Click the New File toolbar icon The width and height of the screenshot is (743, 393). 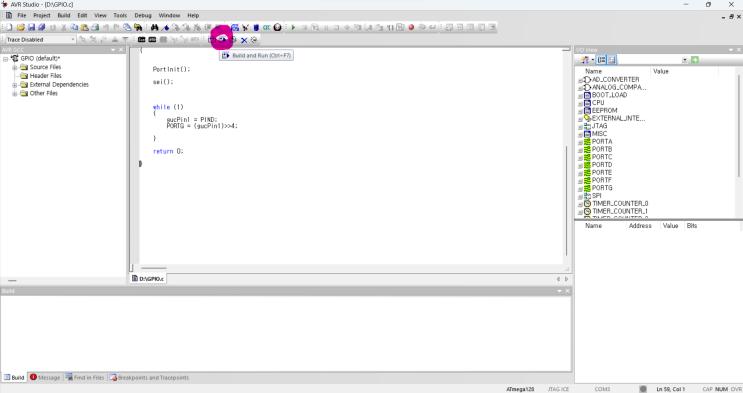click(x=9, y=27)
